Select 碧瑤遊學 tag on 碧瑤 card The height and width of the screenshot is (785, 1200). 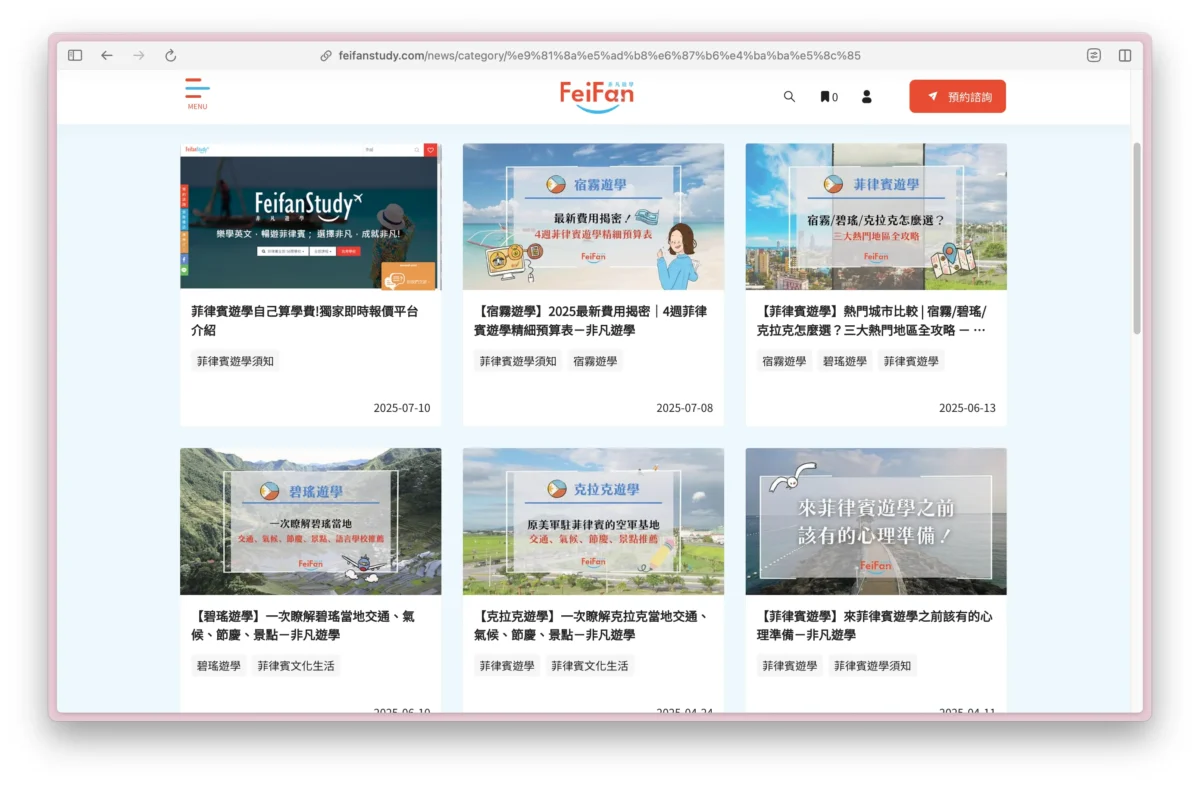point(219,666)
